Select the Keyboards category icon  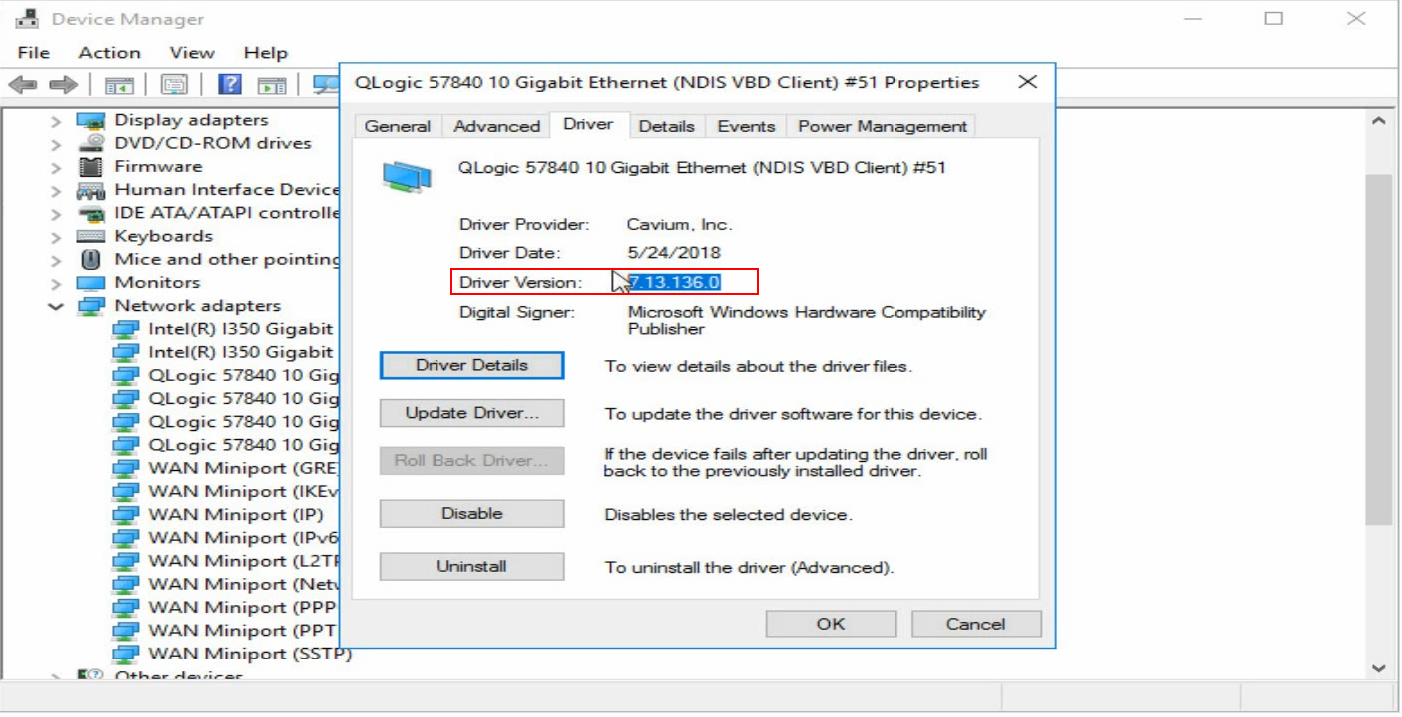[91, 236]
